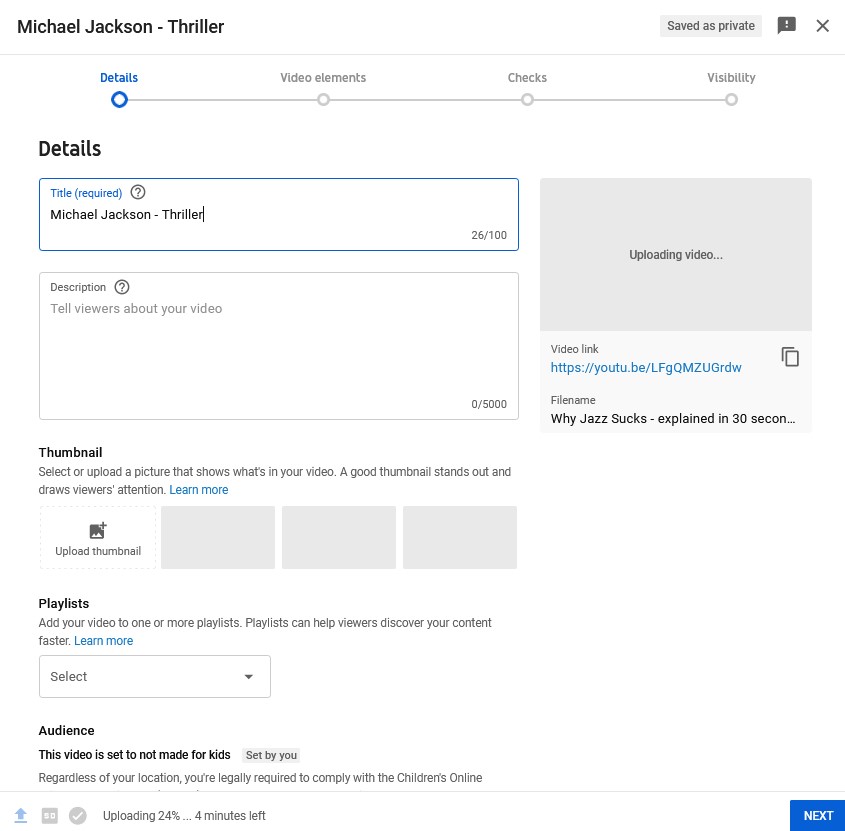Screen dimensions: 845x831
Task: Expand the Playlists Select dropdown
Action: tap(155, 676)
